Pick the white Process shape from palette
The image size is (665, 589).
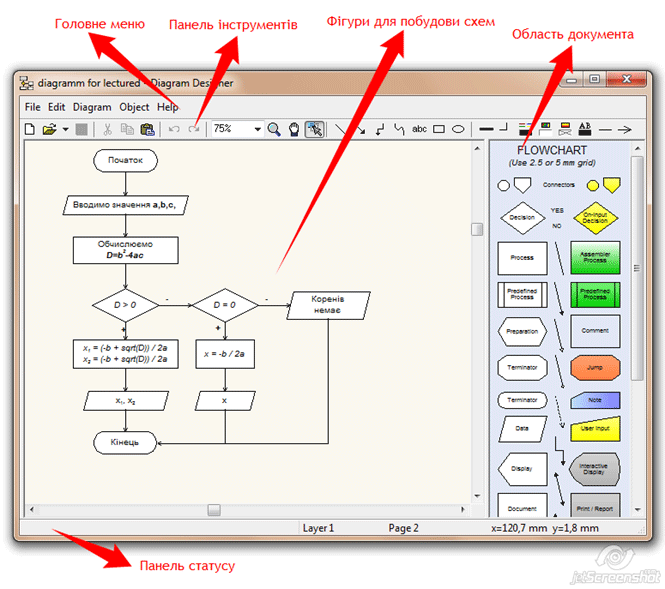click(522, 258)
